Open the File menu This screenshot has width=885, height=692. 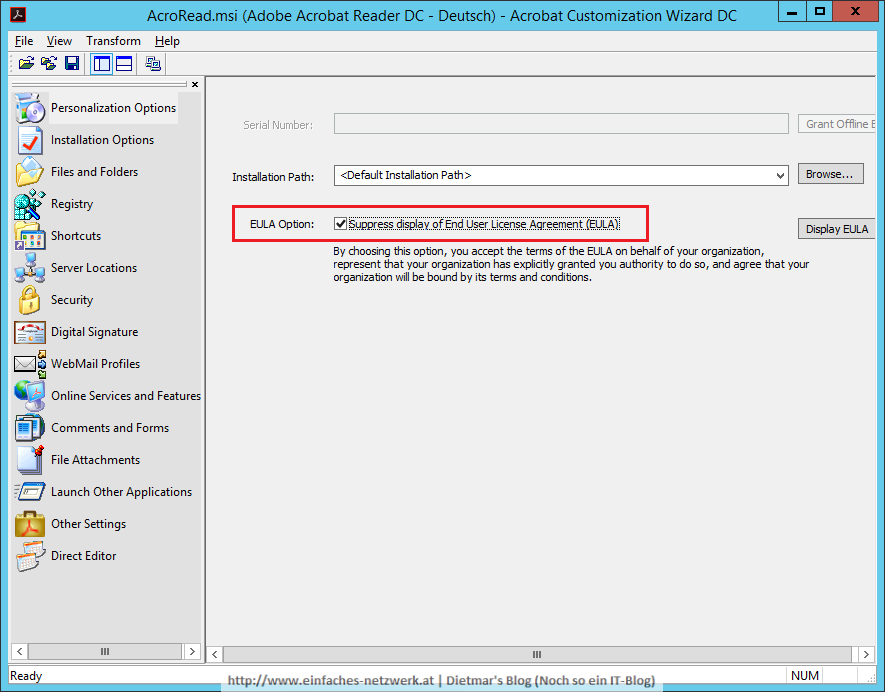[x=24, y=41]
